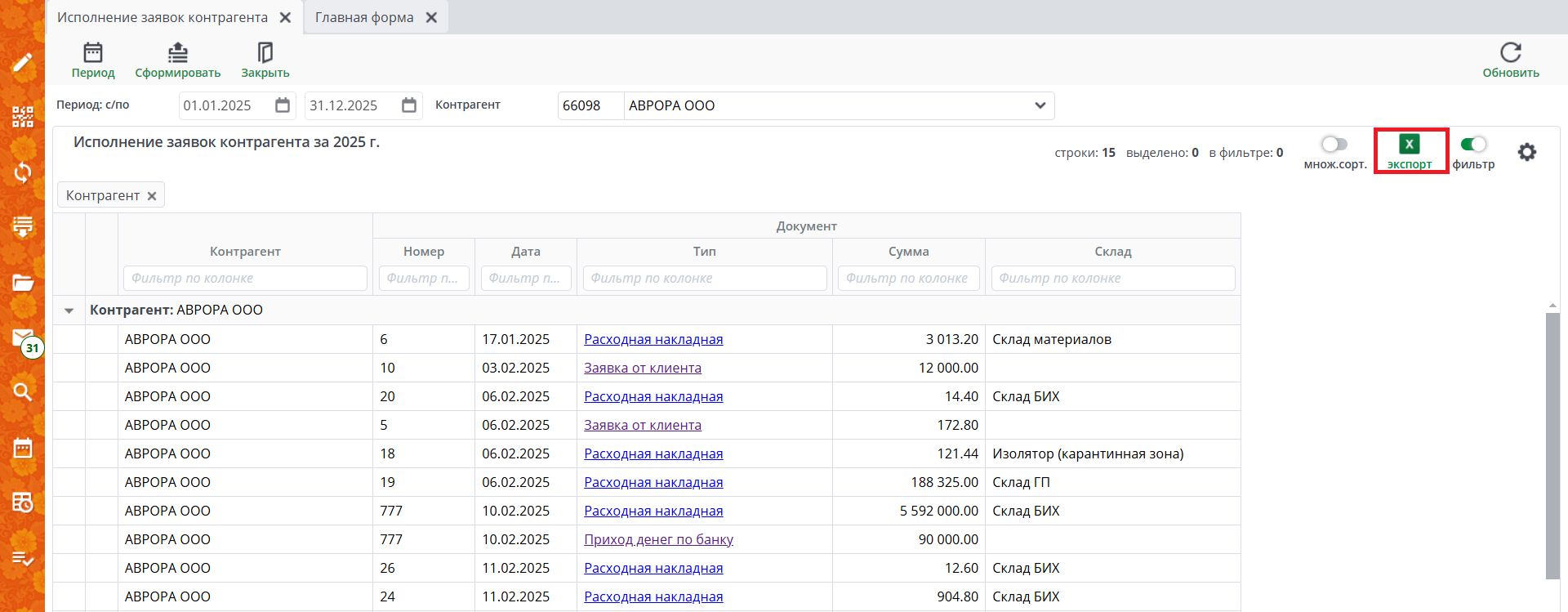
Task: Switch to the Главная форма tab
Action: coord(364,17)
